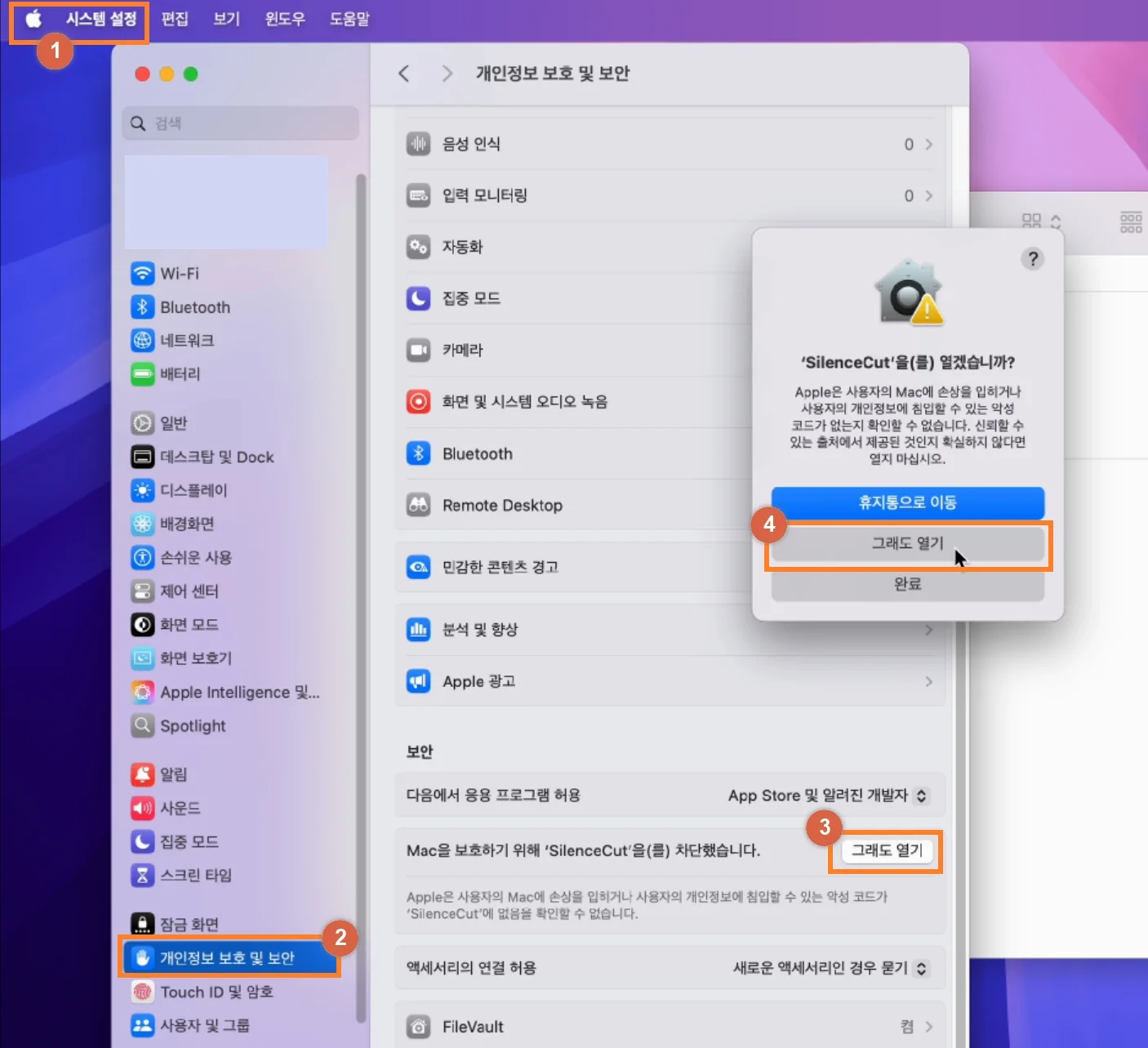Click the grouping icon in the background window
This screenshot has height=1048, width=1148.
(1131, 221)
